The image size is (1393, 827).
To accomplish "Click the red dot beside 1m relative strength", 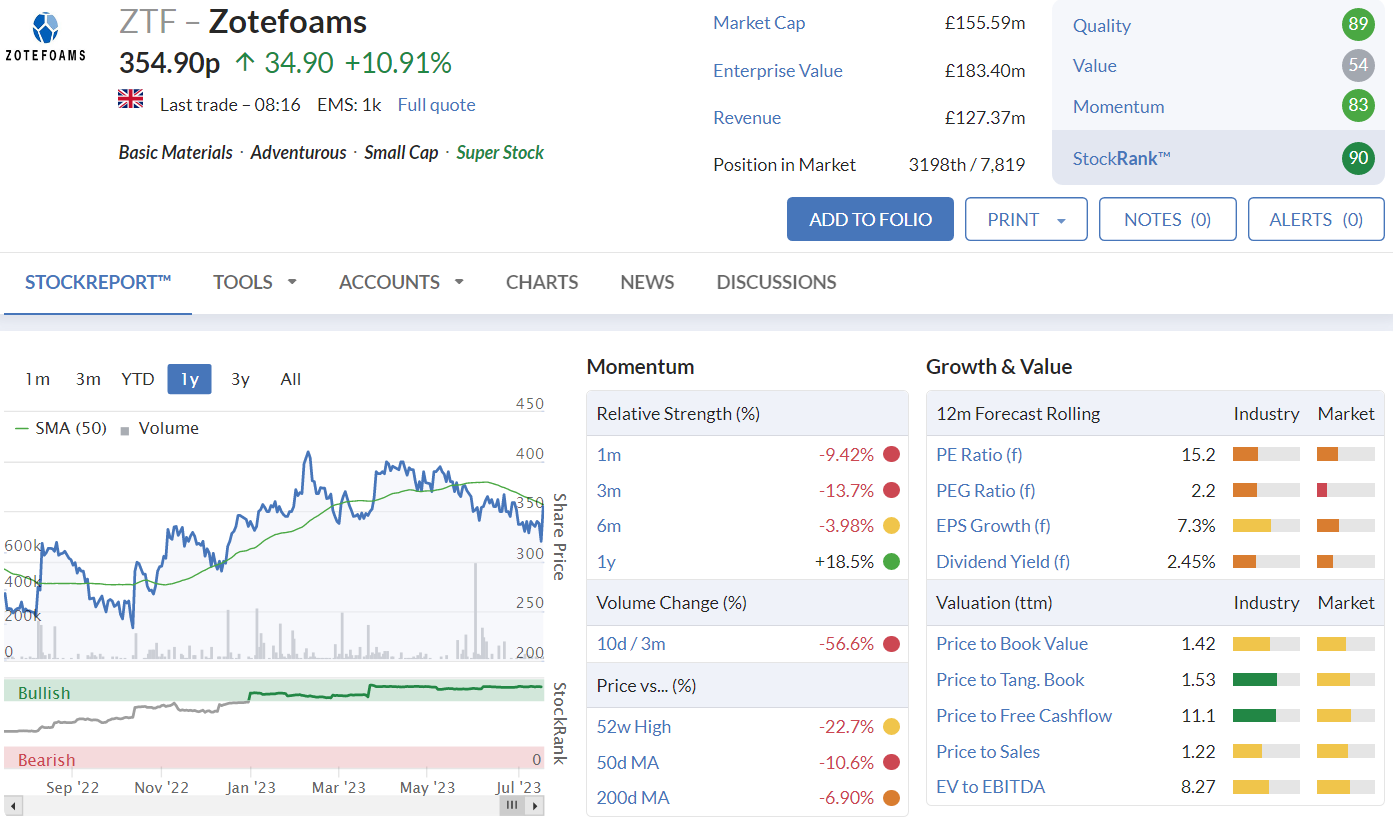I will click(x=891, y=454).
